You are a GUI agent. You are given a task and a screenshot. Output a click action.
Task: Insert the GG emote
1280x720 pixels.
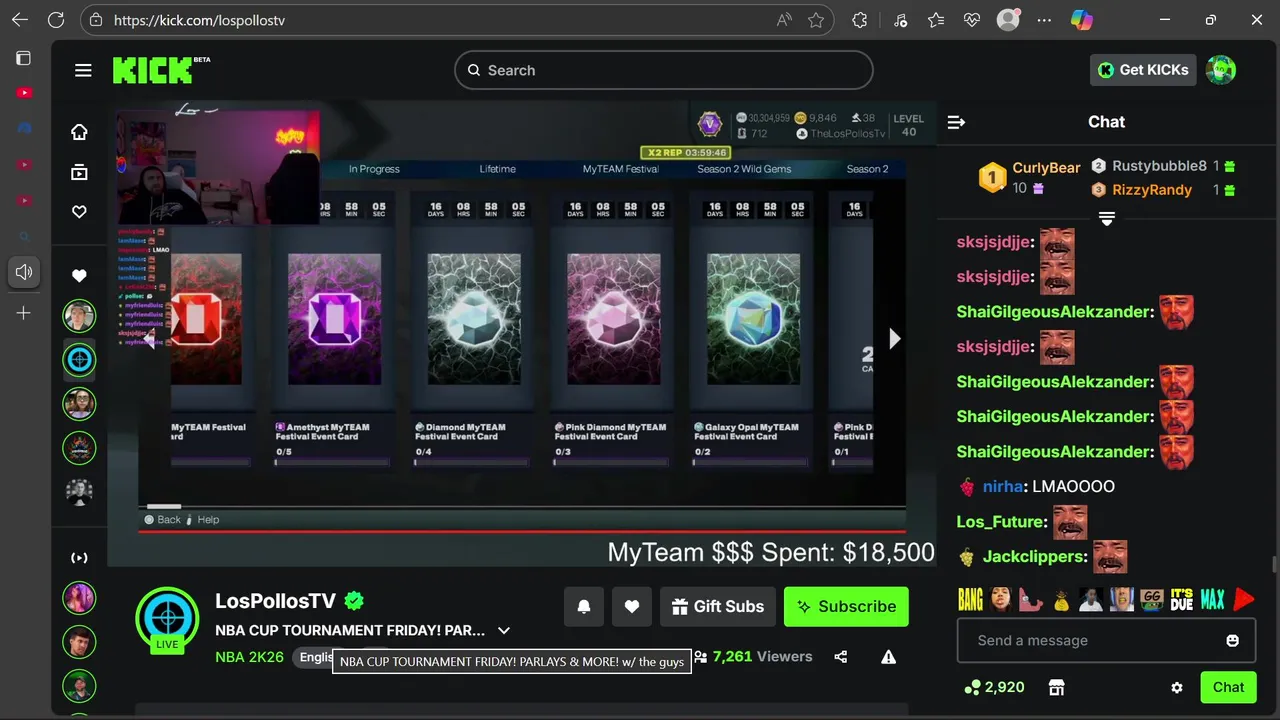pos(1151,599)
